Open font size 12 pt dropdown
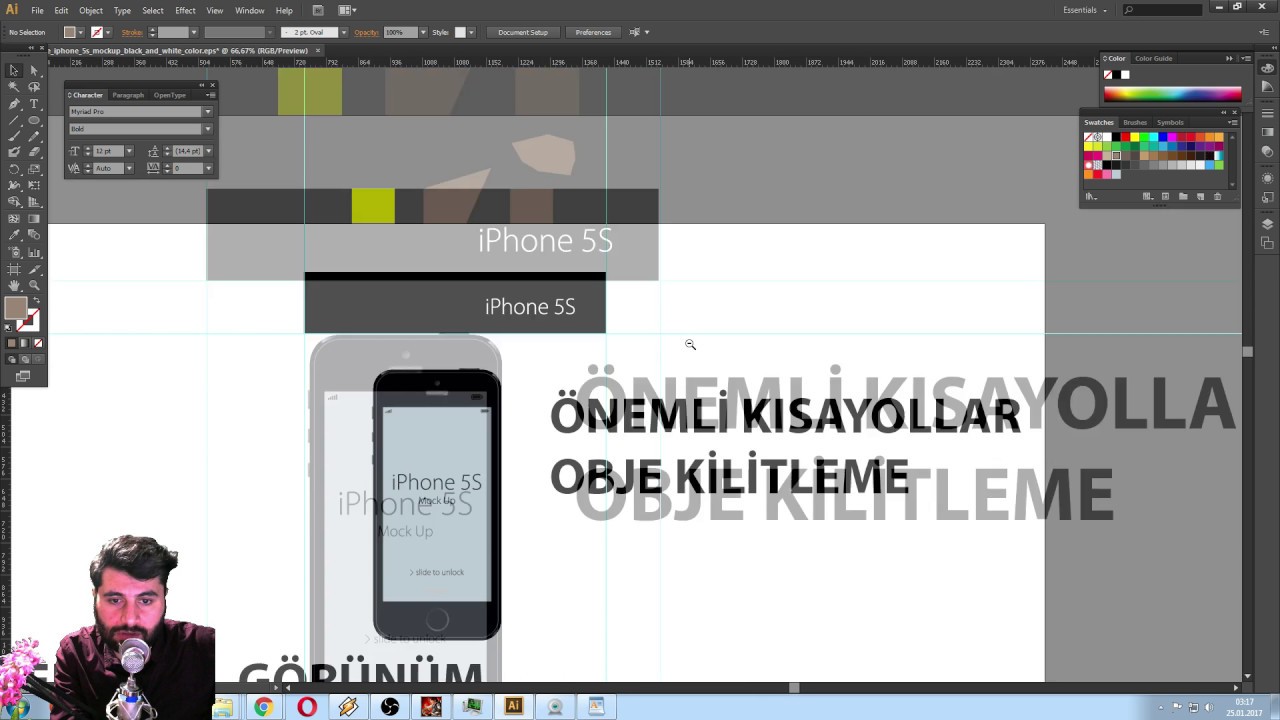 [x=129, y=151]
